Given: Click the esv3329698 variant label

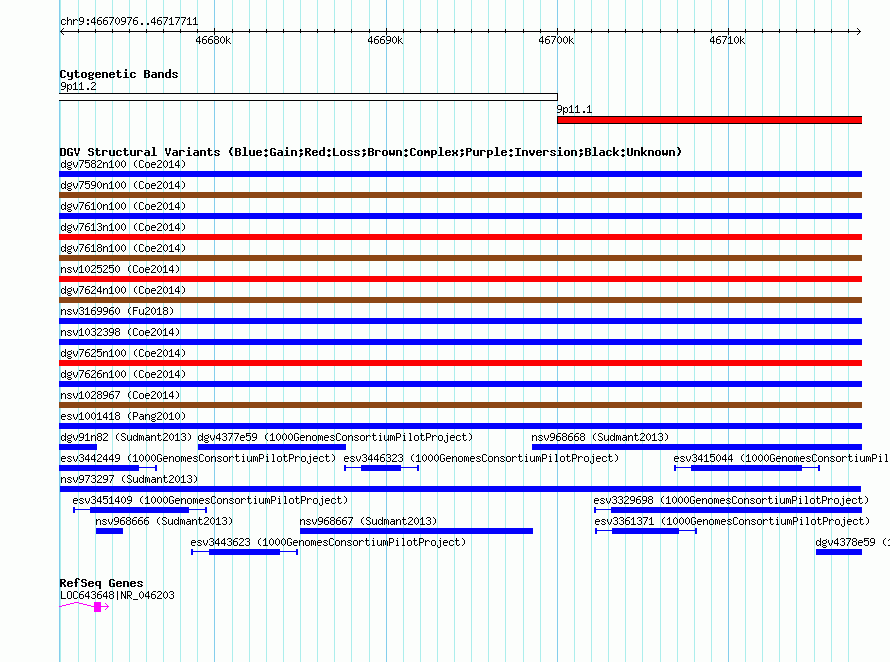Looking at the screenshot, I should (731, 500).
